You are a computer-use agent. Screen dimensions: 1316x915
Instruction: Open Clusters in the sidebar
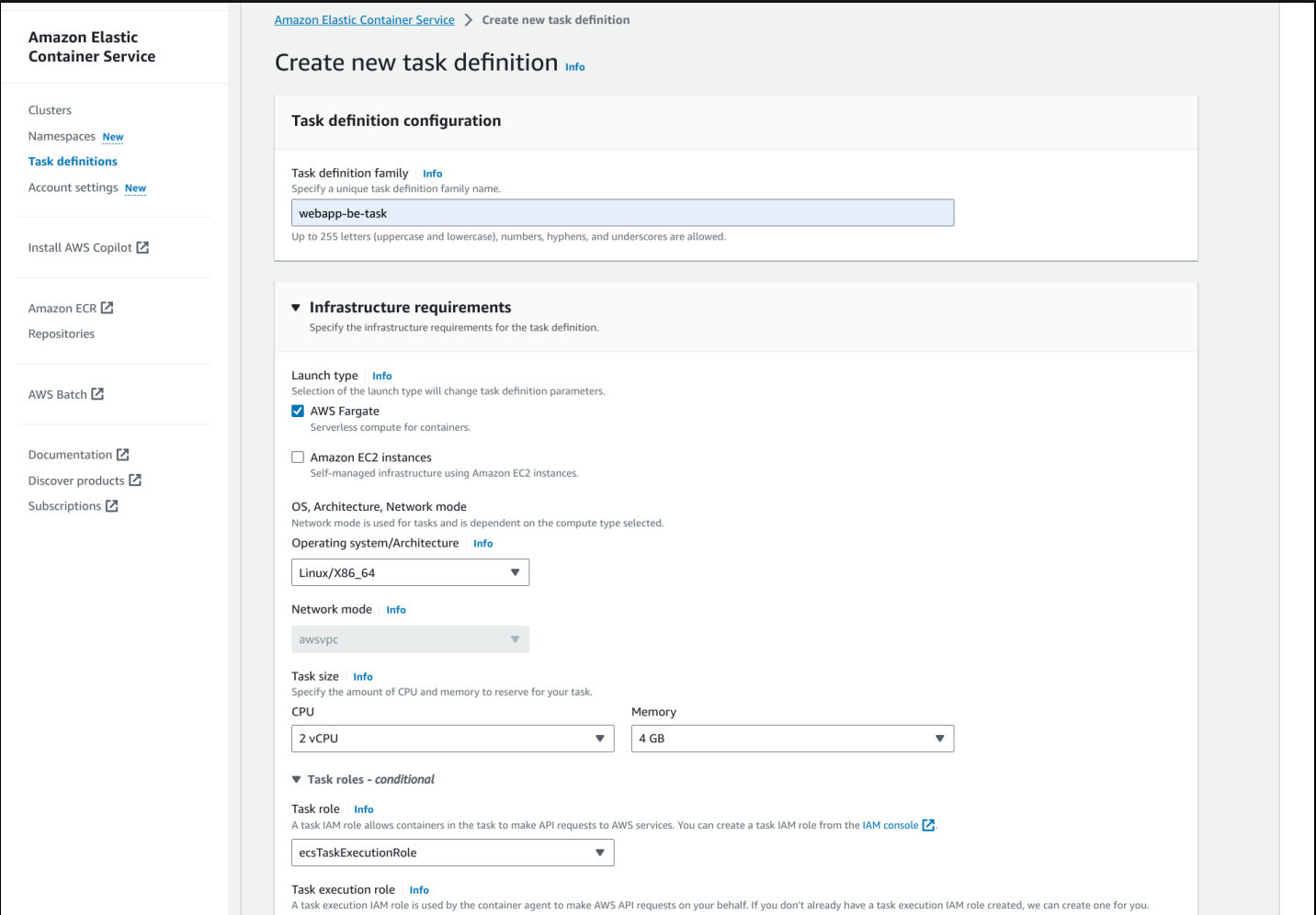point(50,110)
